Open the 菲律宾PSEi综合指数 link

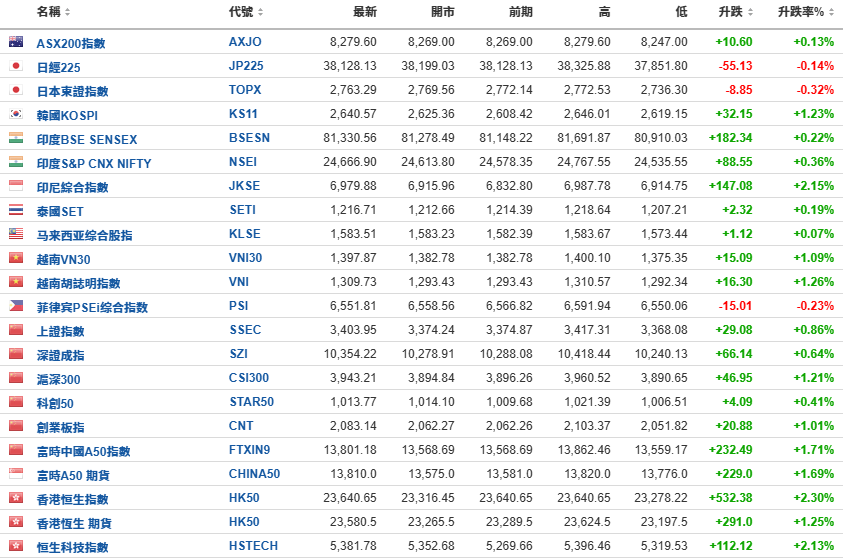tap(92, 307)
